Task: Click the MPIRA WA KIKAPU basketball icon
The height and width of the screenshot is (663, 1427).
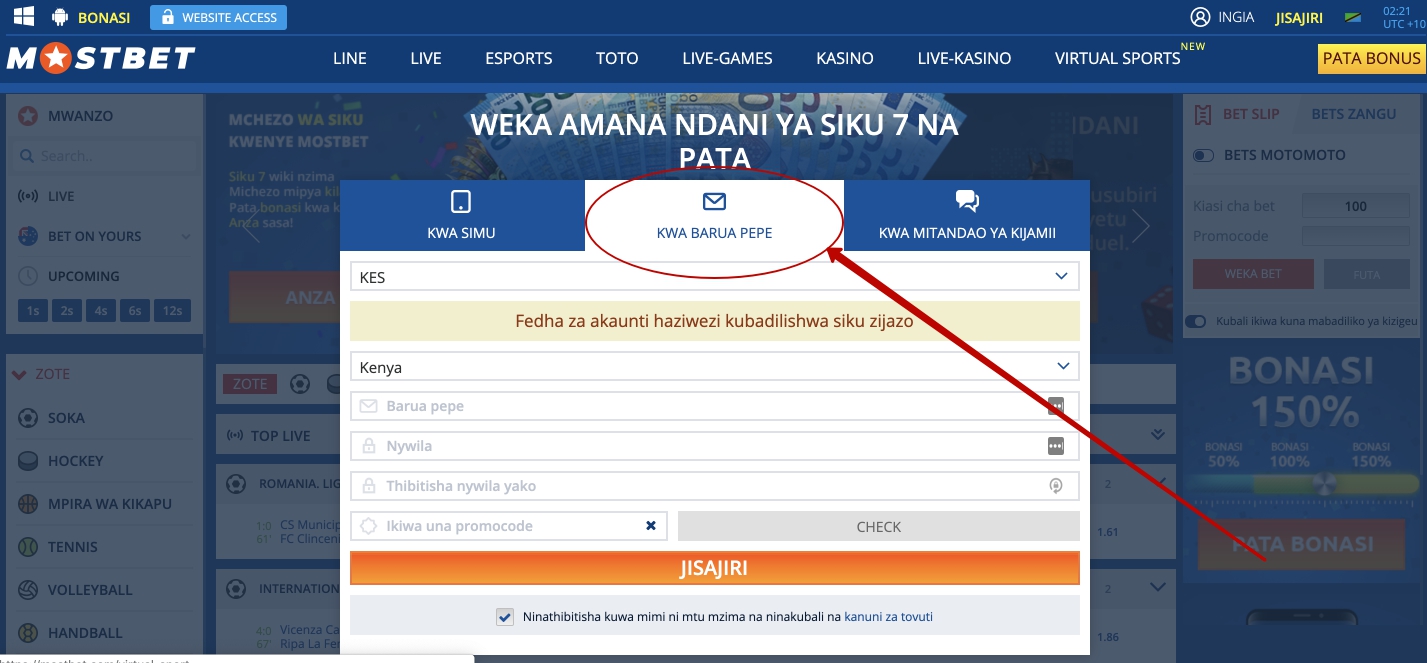Action: (x=28, y=504)
